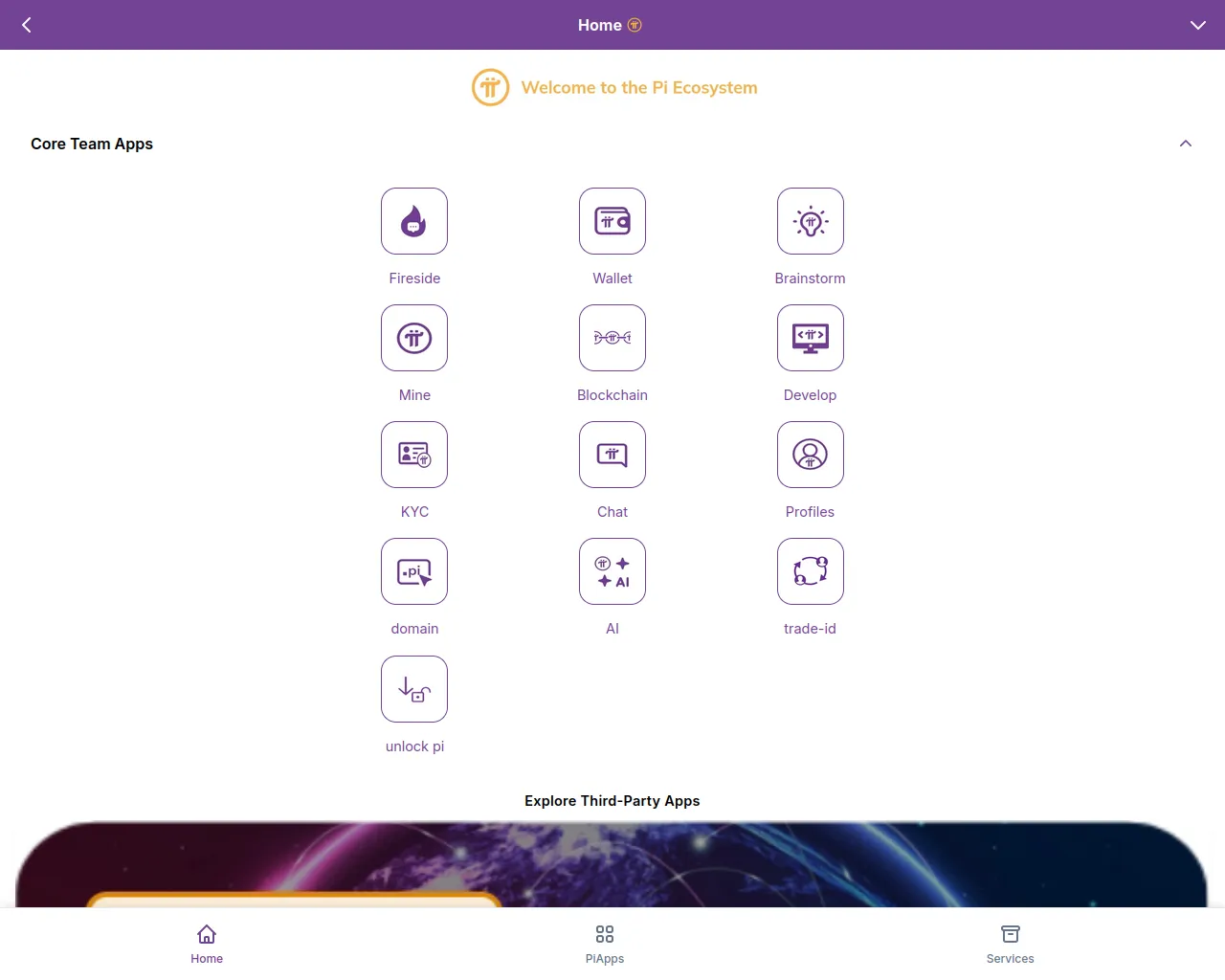
Task: Click the Pi logo beside welcome text
Action: click(x=490, y=87)
